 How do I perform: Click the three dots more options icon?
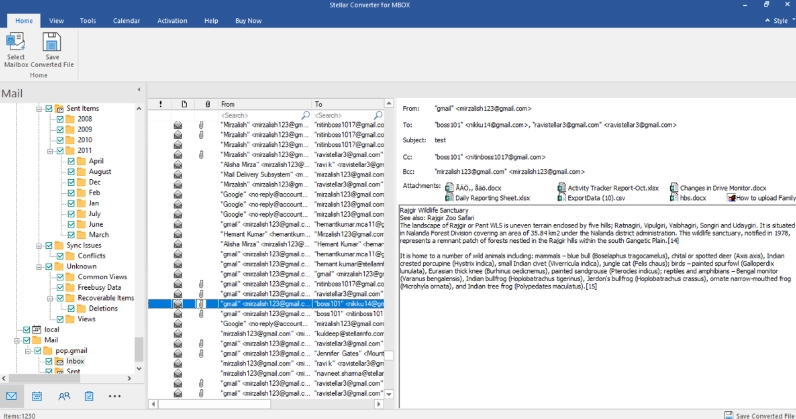tap(115, 396)
